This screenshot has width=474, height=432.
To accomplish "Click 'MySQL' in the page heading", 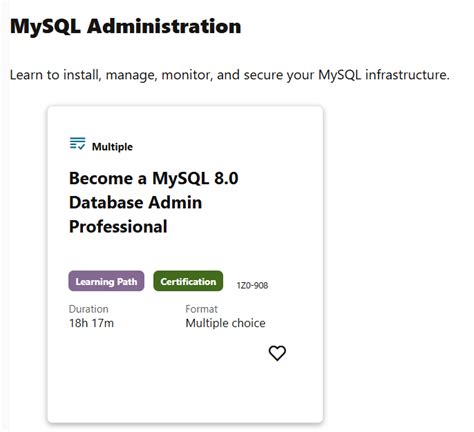I will tap(45, 26).
